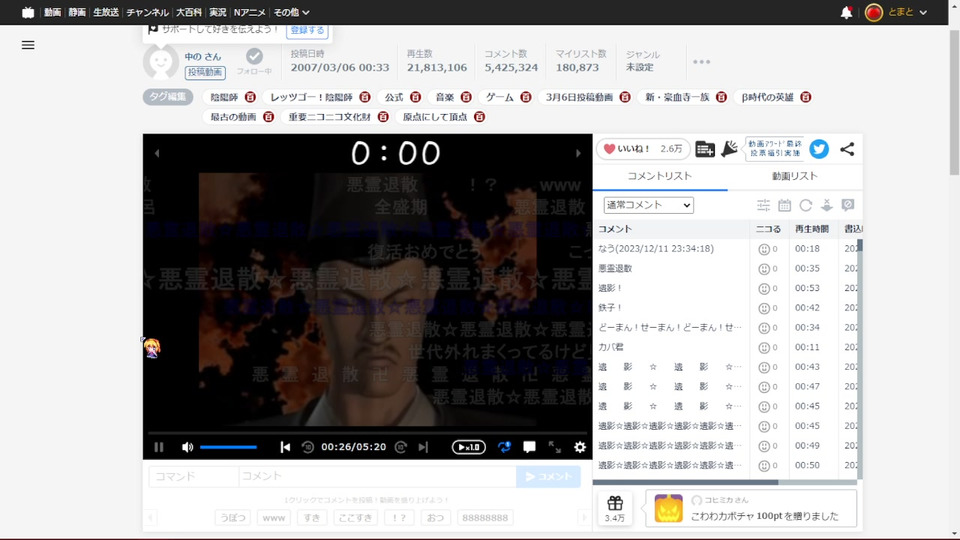Screen dimensions: 960x540
Task: Open more options ellipsis near ジャンル
Action: 702,62
